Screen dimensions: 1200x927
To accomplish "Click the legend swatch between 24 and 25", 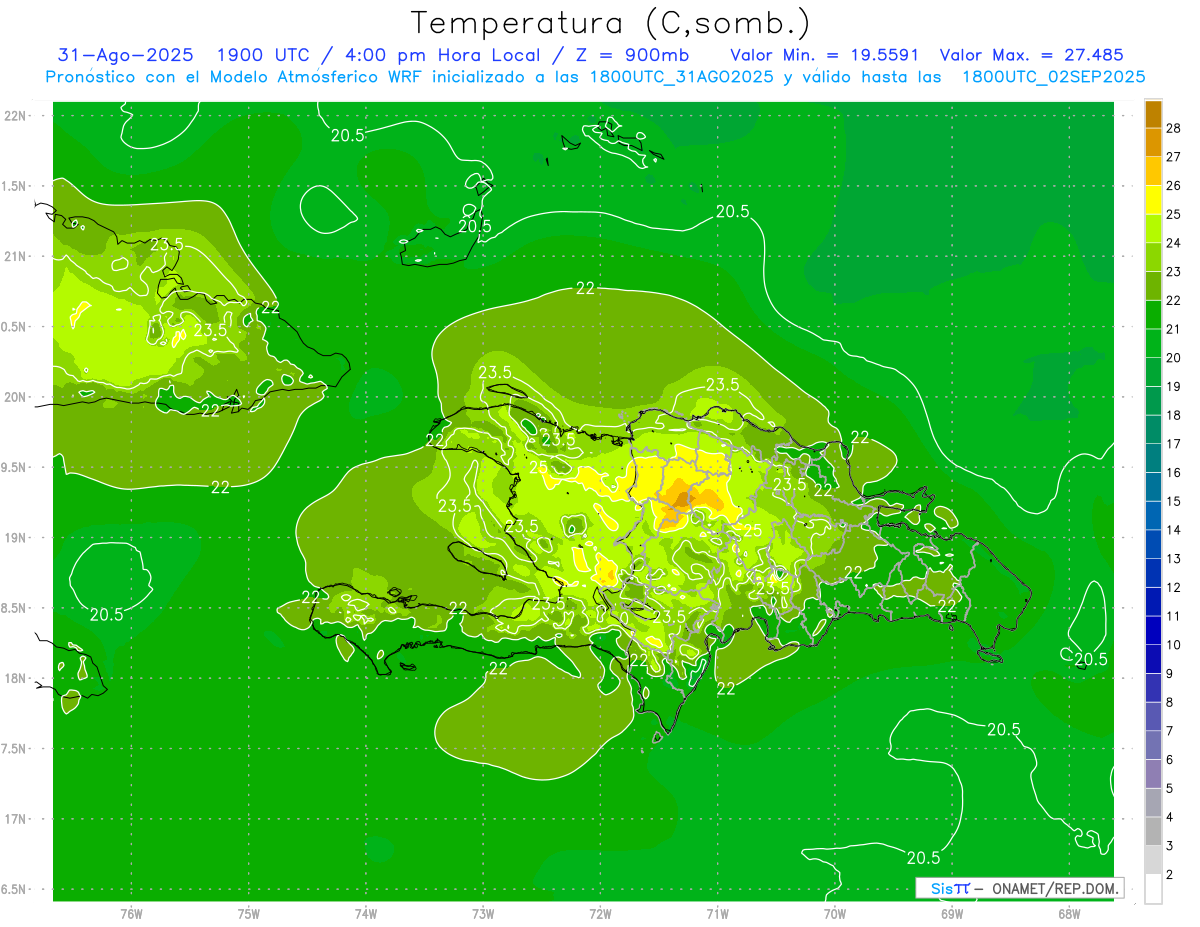I will click(1153, 229).
